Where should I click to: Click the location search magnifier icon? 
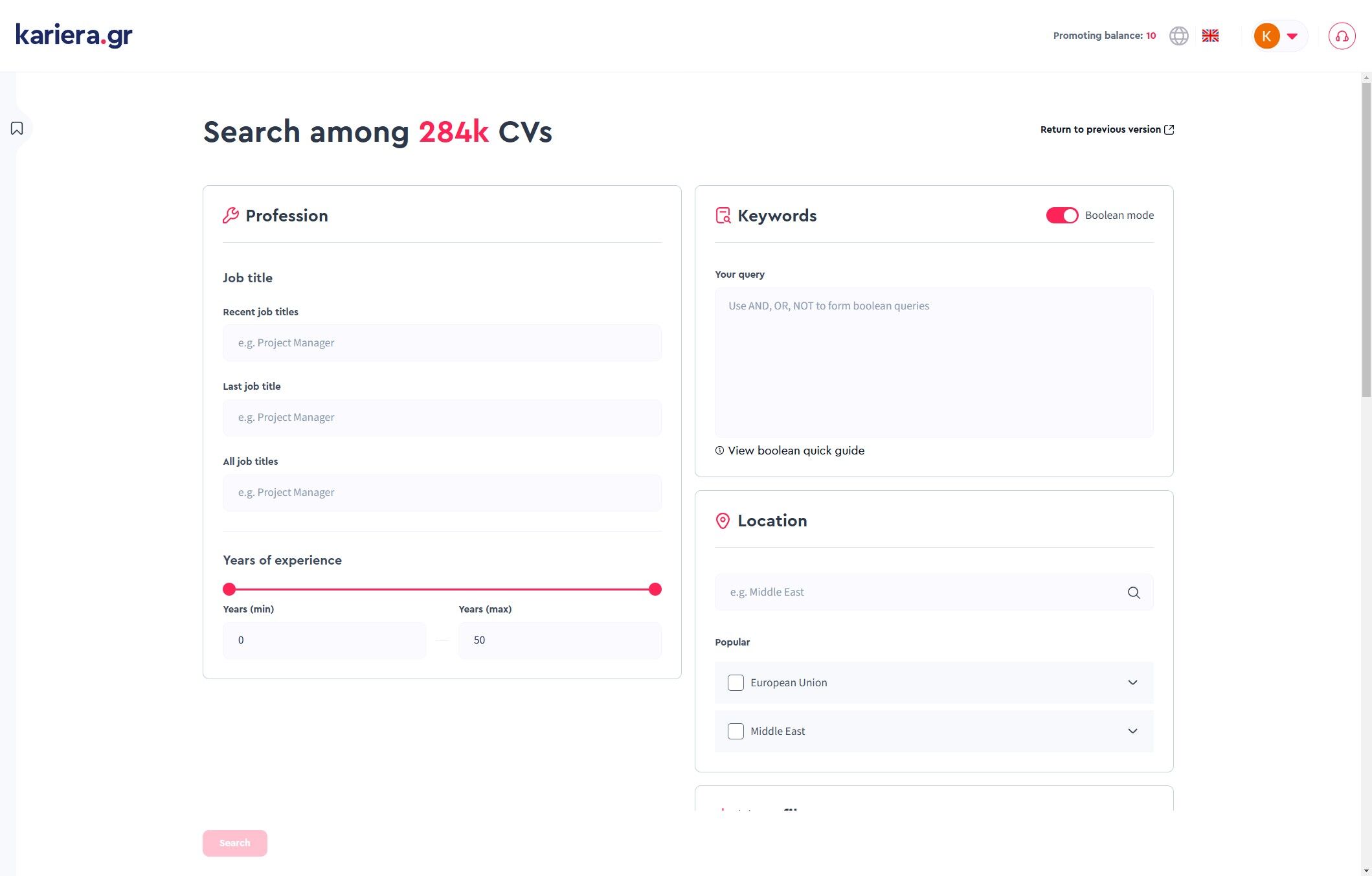[1133, 592]
